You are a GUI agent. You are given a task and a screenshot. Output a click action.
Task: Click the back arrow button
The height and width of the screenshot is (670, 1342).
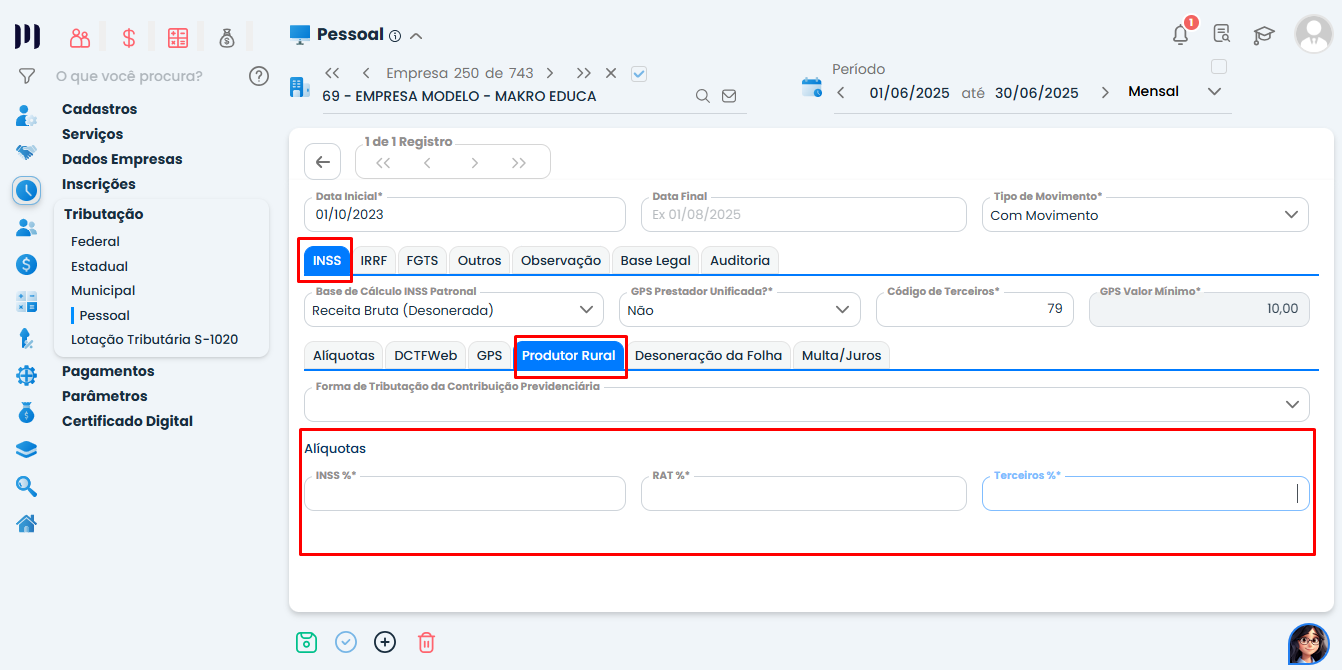click(x=322, y=162)
